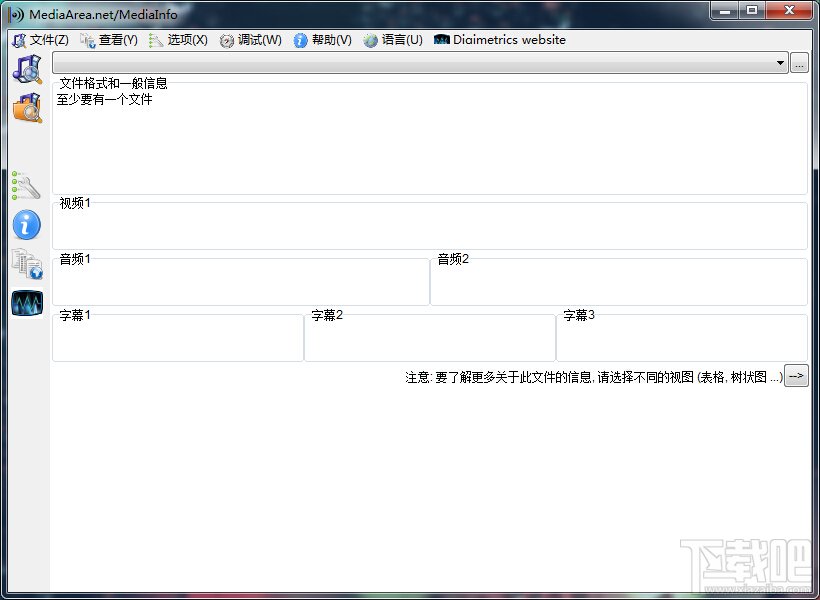Click the 音频2 group label
The image size is (820, 600).
[x=453, y=259]
